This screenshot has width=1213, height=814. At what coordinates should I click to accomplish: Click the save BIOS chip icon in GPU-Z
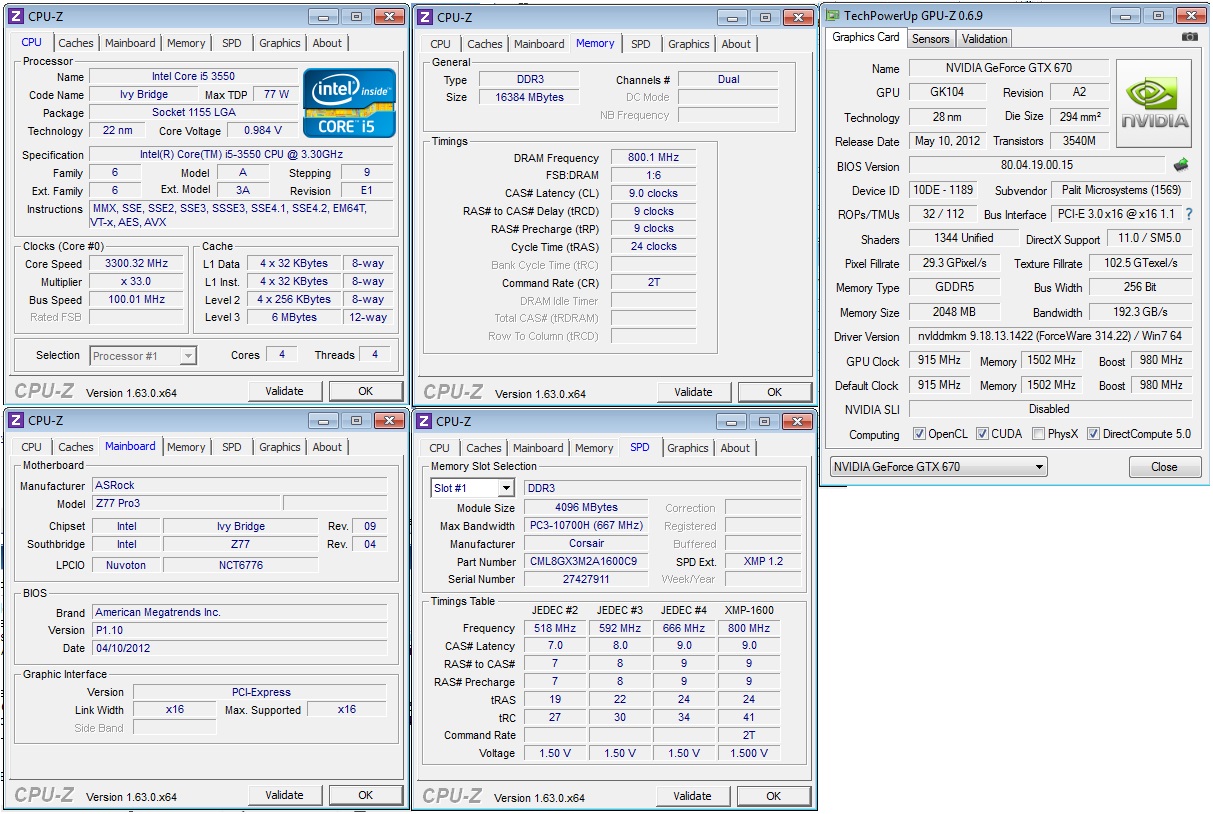click(x=1181, y=165)
